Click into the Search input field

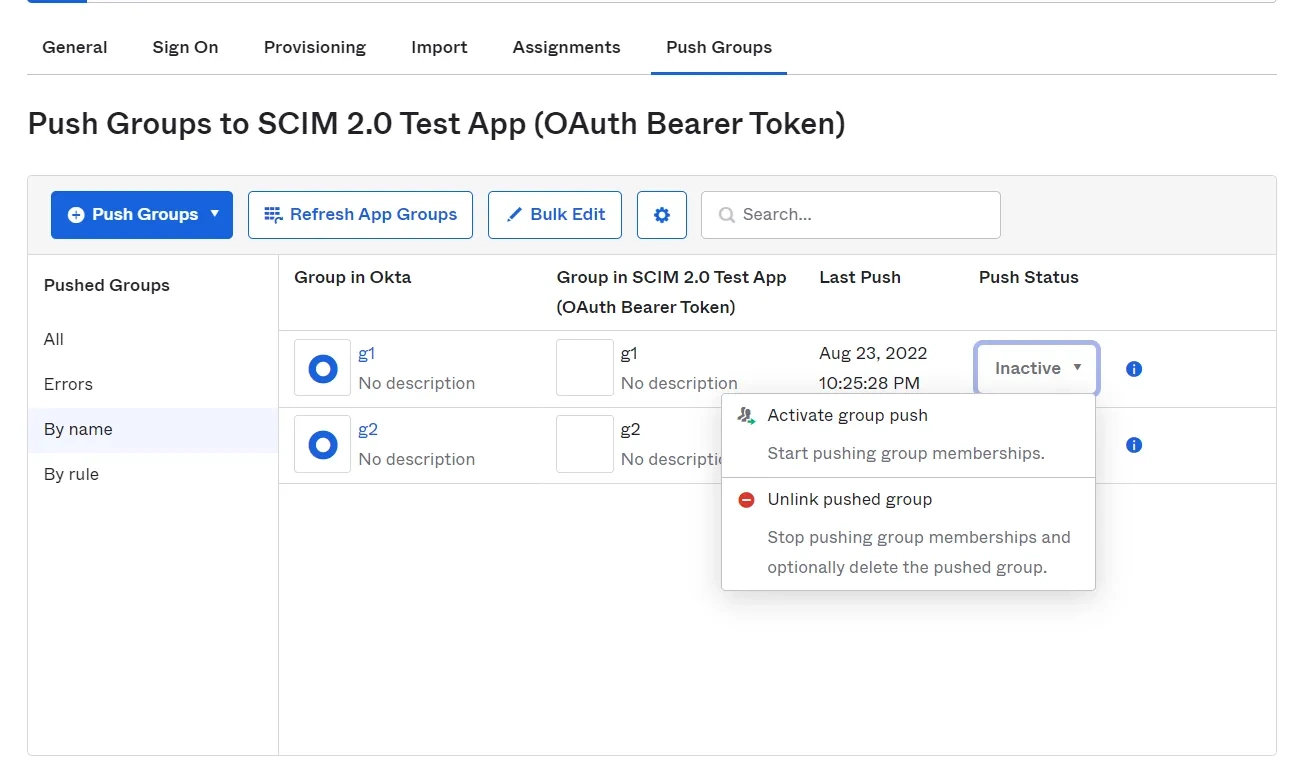tap(851, 215)
